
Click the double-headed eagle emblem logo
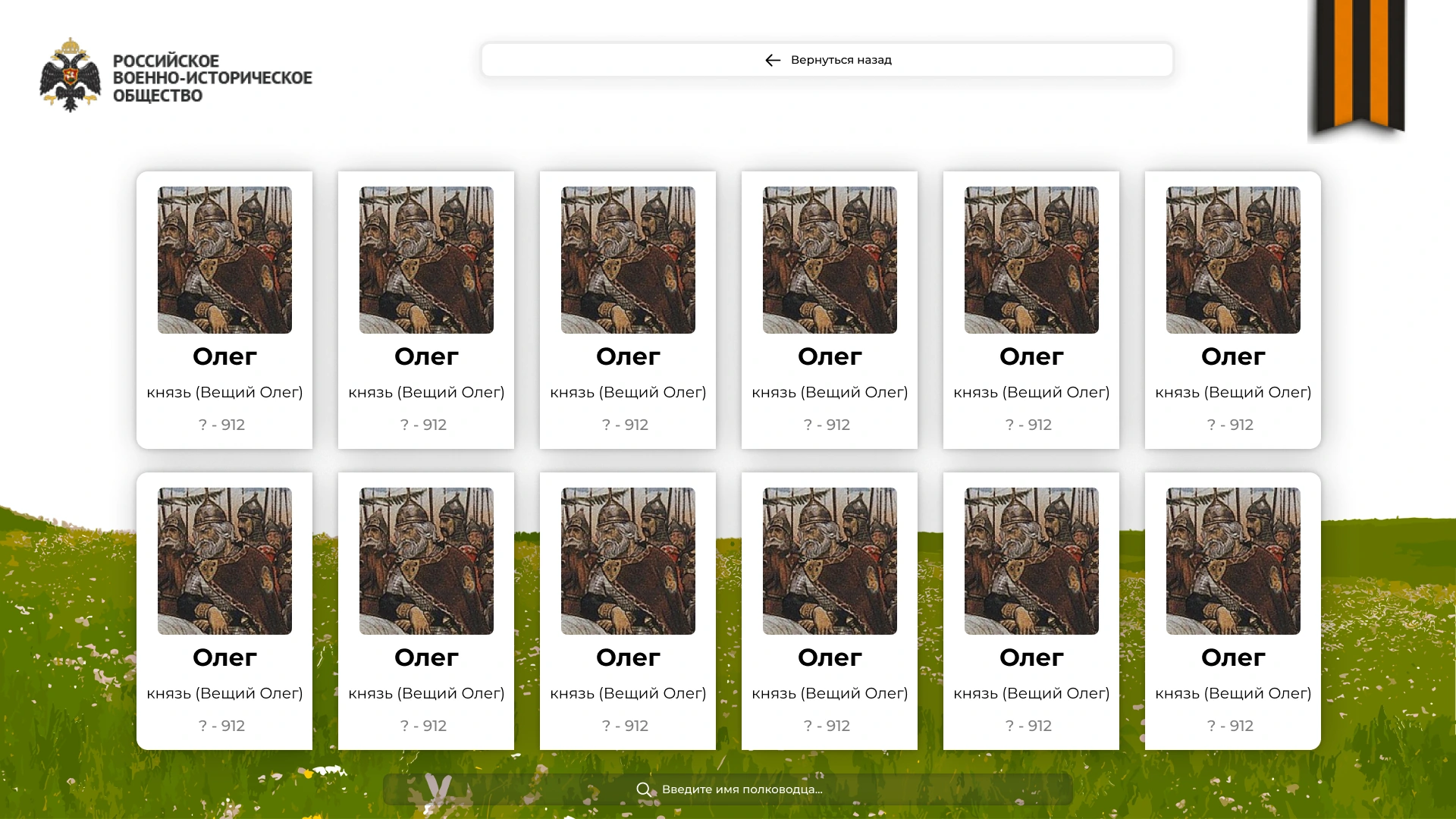70,75
